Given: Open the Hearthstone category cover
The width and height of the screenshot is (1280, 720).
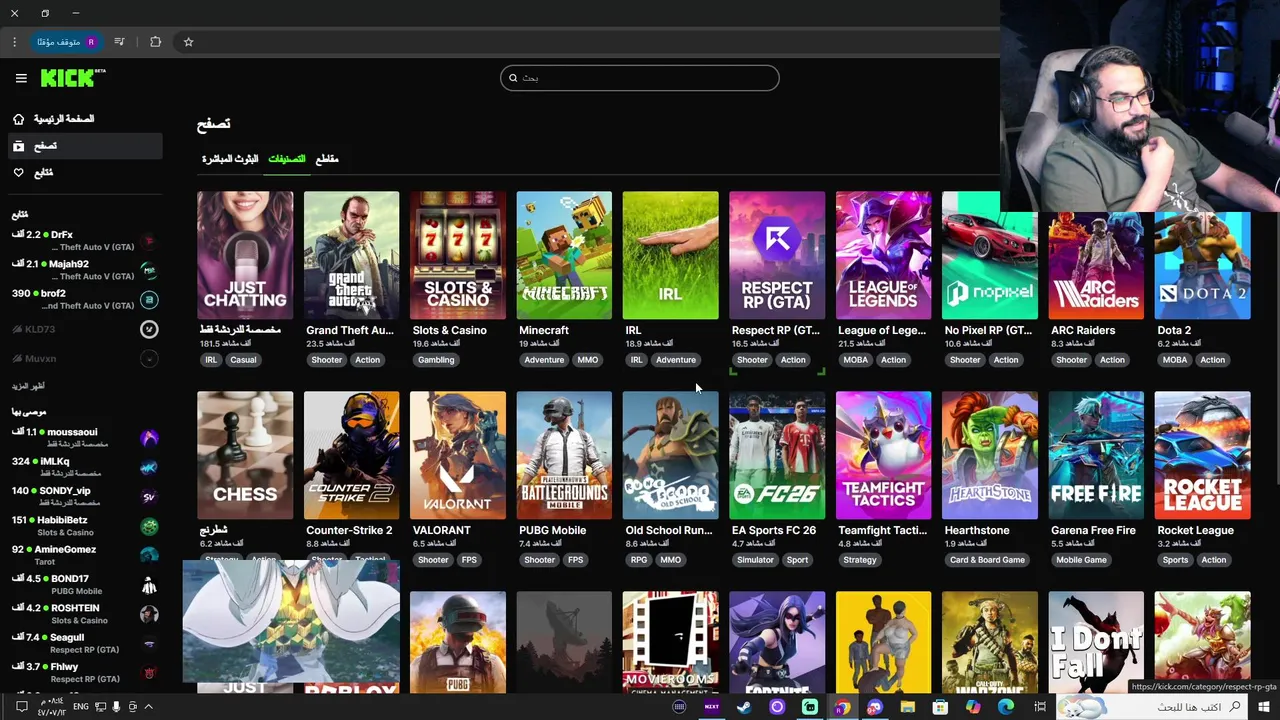Looking at the screenshot, I should (x=990, y=455).
